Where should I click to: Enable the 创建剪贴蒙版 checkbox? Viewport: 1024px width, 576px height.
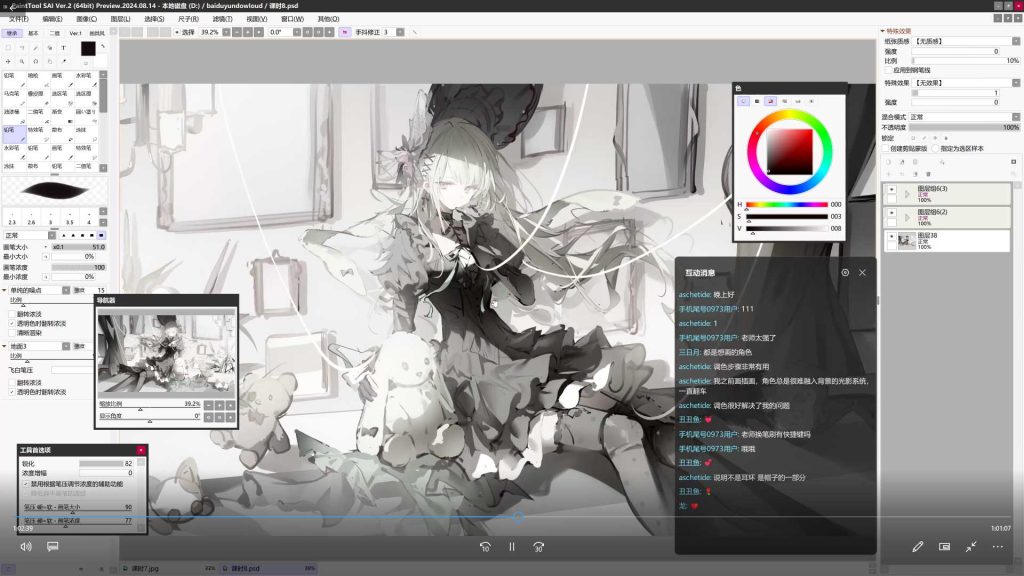886,149
